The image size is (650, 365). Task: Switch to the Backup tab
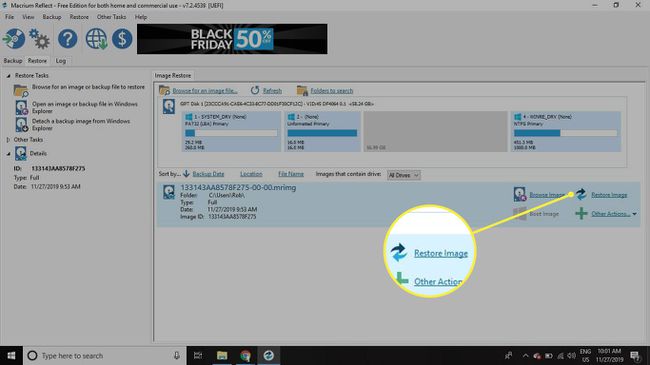(x=12, y=61)
